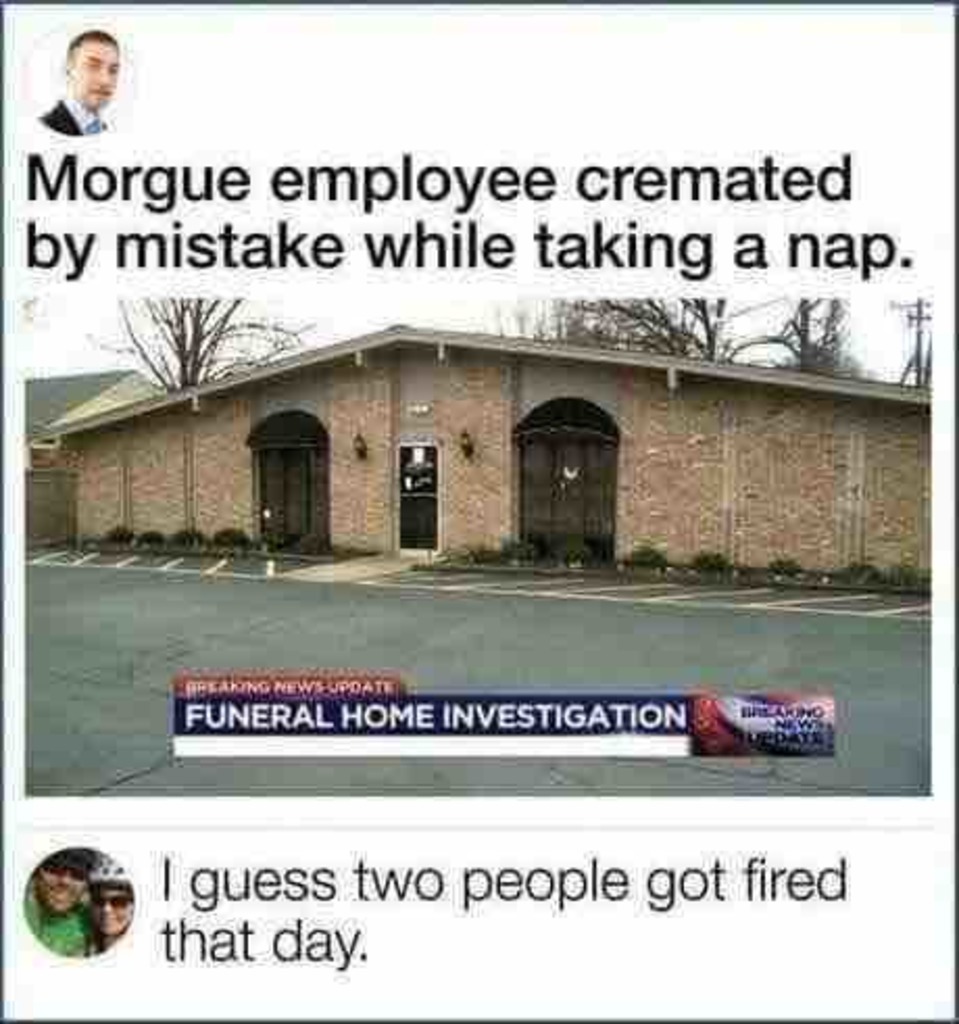
Task: Click the glass center door of building
Action: 418,497
